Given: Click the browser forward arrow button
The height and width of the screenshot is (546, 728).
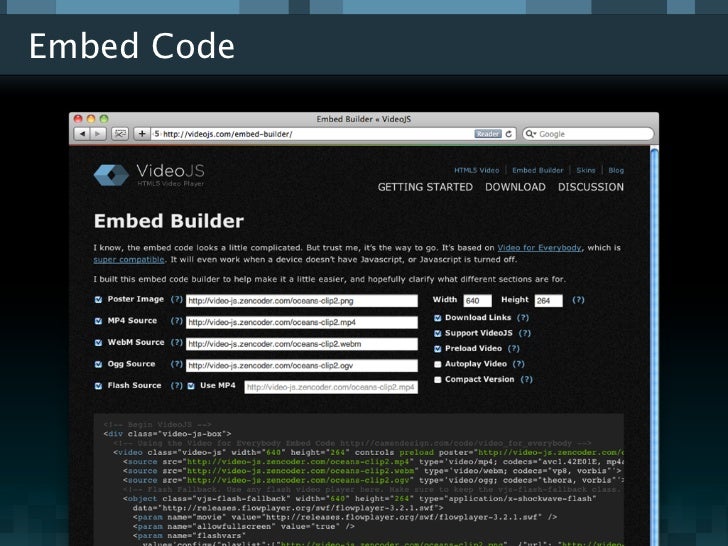Looking at the screenshot, I should pyautogui.click(x=98, y=134).
